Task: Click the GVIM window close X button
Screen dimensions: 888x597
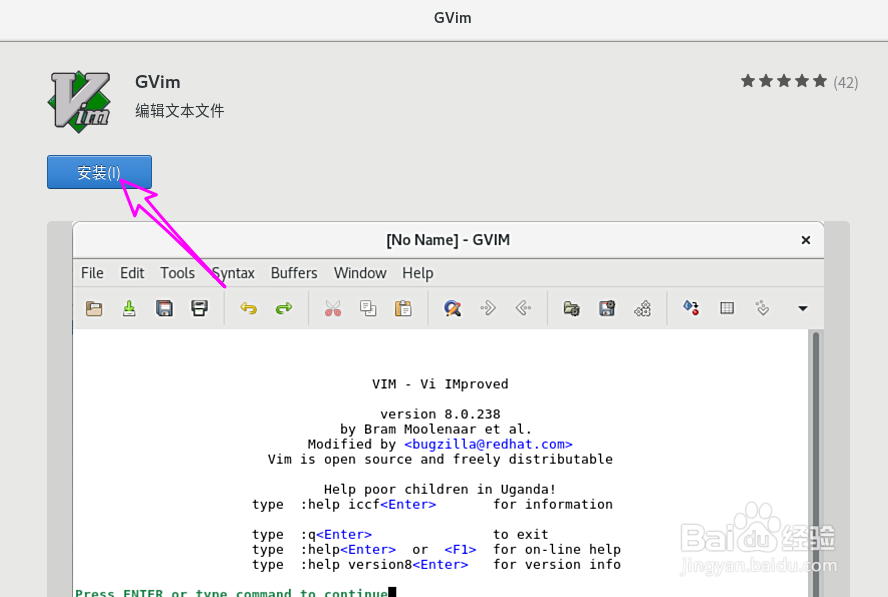Action: point(805,240)
